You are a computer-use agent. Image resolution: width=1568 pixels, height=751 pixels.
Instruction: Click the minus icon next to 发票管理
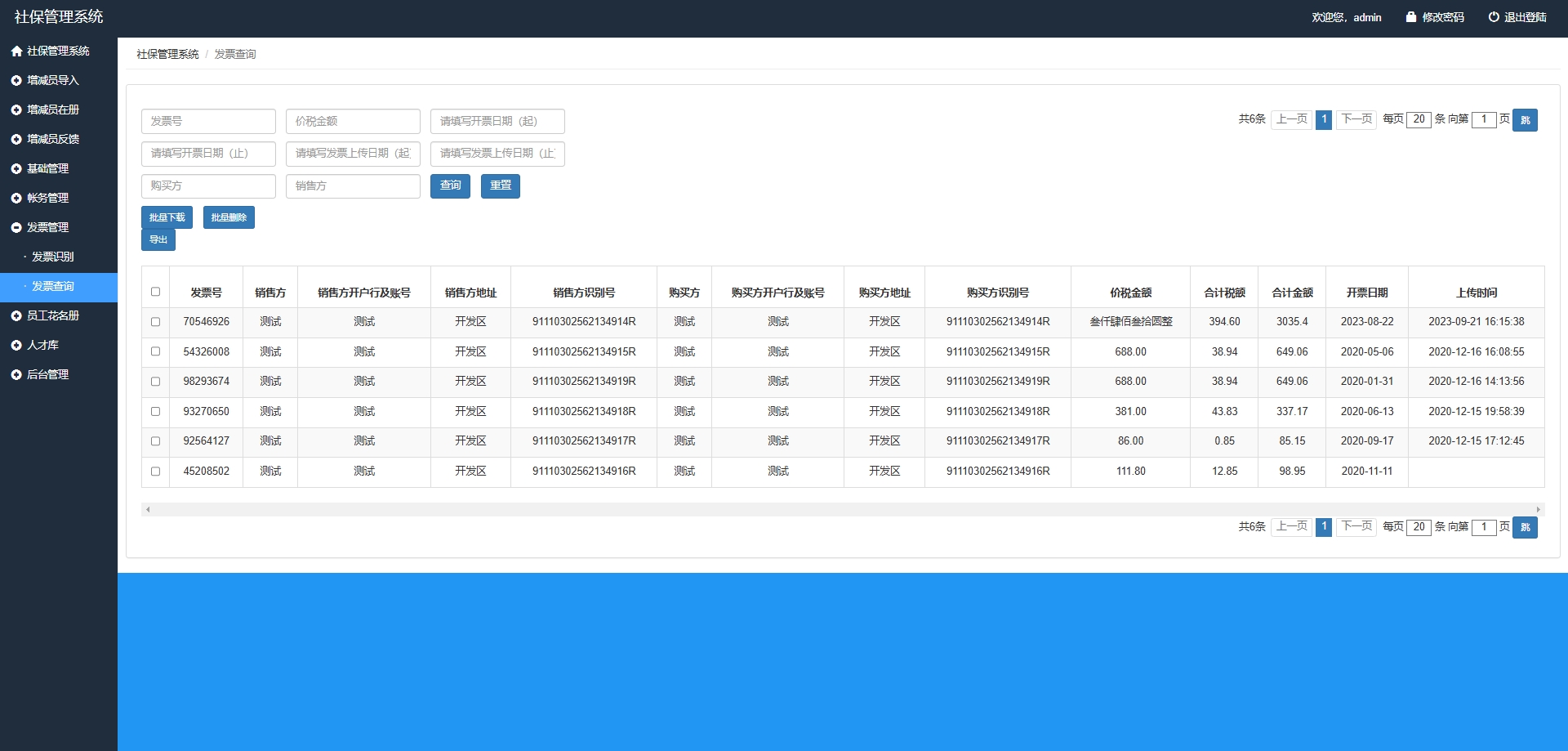[x=16, y=227]
